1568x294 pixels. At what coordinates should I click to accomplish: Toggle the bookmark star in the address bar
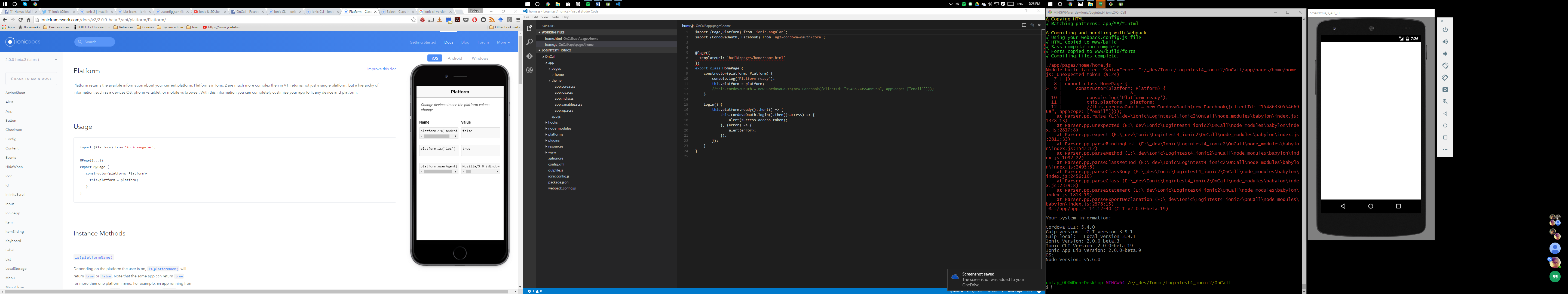(414, 20)
